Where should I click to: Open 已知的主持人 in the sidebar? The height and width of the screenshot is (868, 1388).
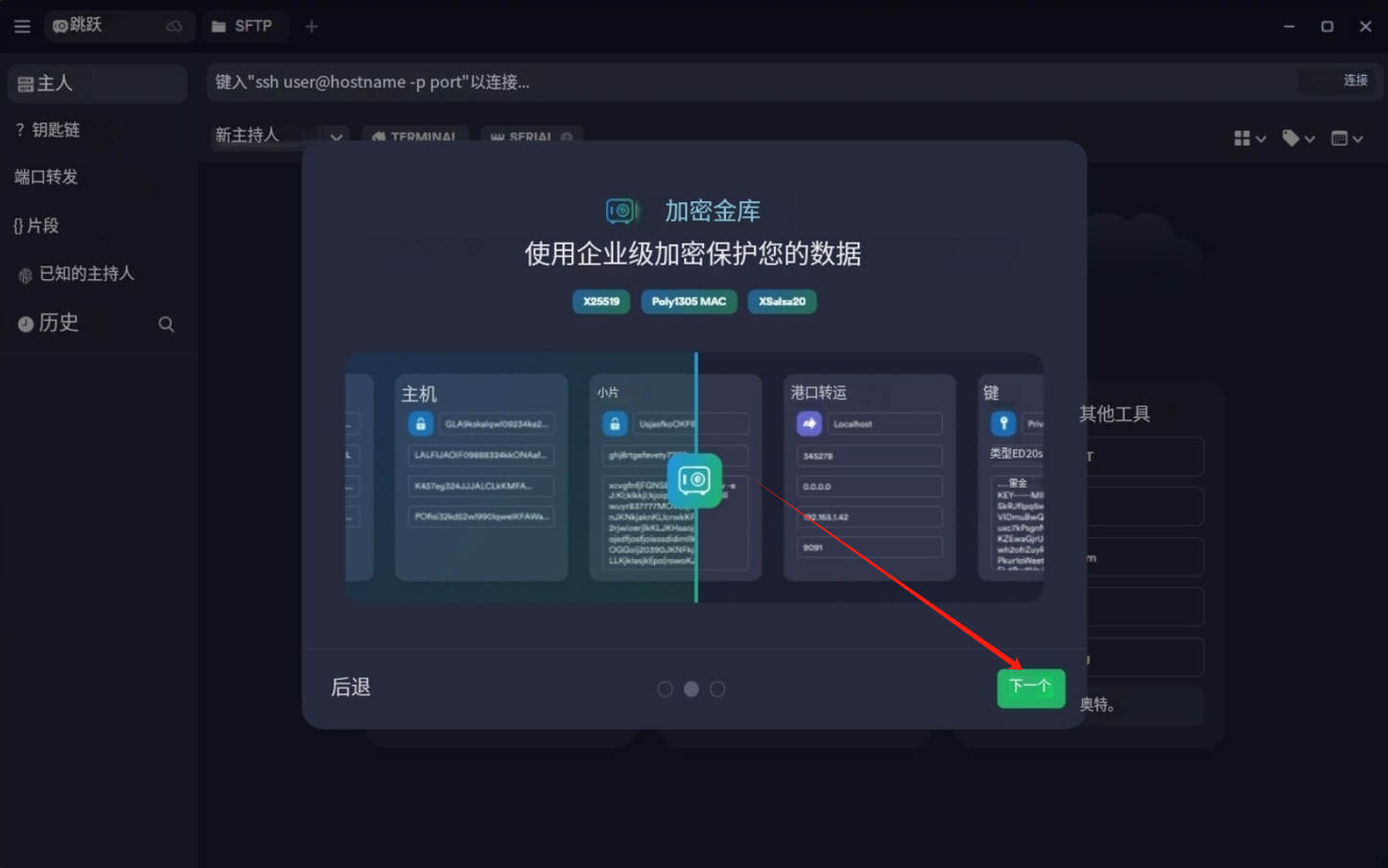(86, 274)
